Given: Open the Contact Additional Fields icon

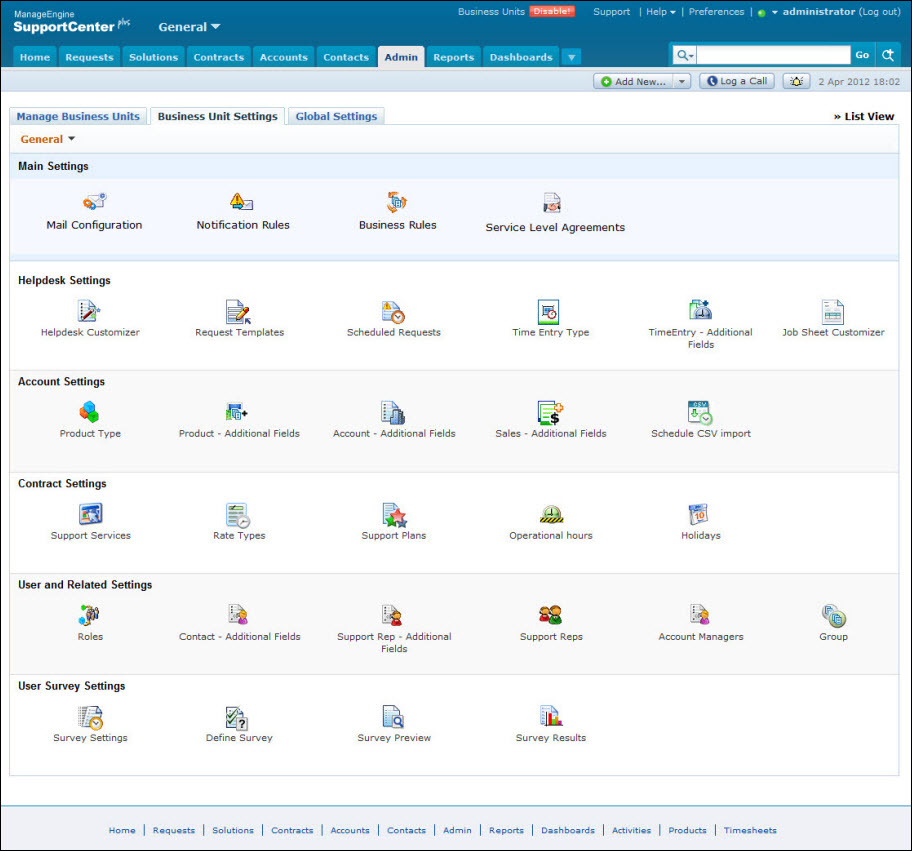Looking at the screenshot, I should tap(238, 614).
